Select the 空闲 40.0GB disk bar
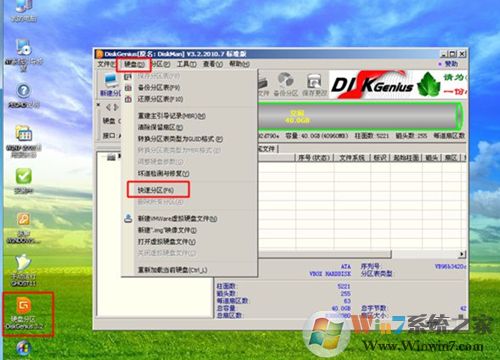 (361, 116)
